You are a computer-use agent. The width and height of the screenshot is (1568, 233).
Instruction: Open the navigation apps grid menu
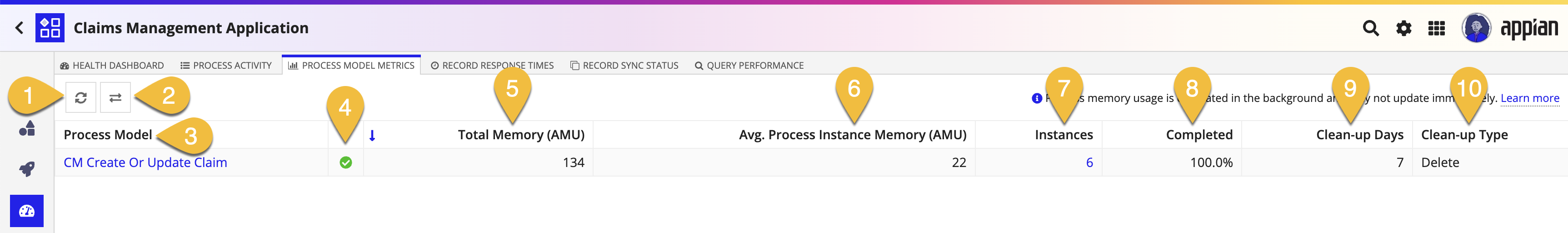click(1437, 28)
